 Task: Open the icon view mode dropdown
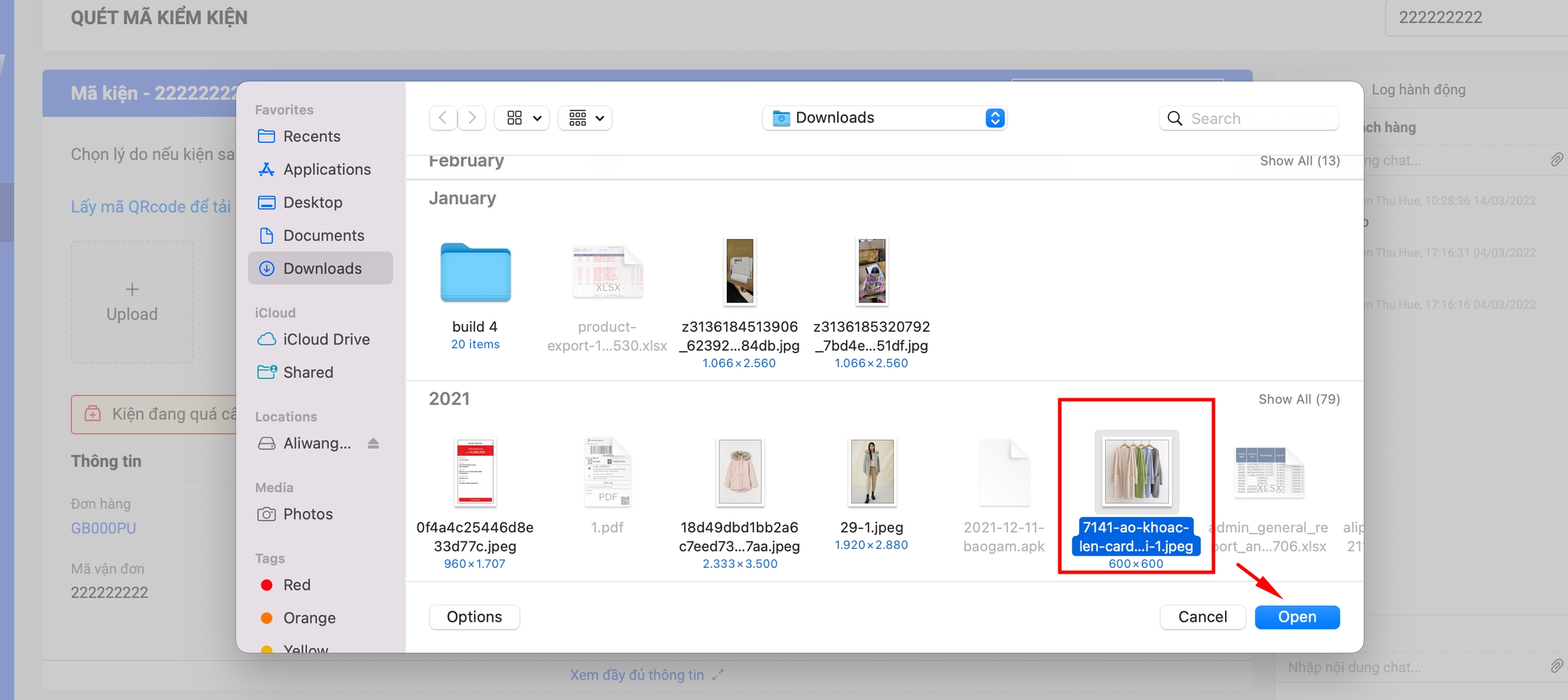(522, 118)
